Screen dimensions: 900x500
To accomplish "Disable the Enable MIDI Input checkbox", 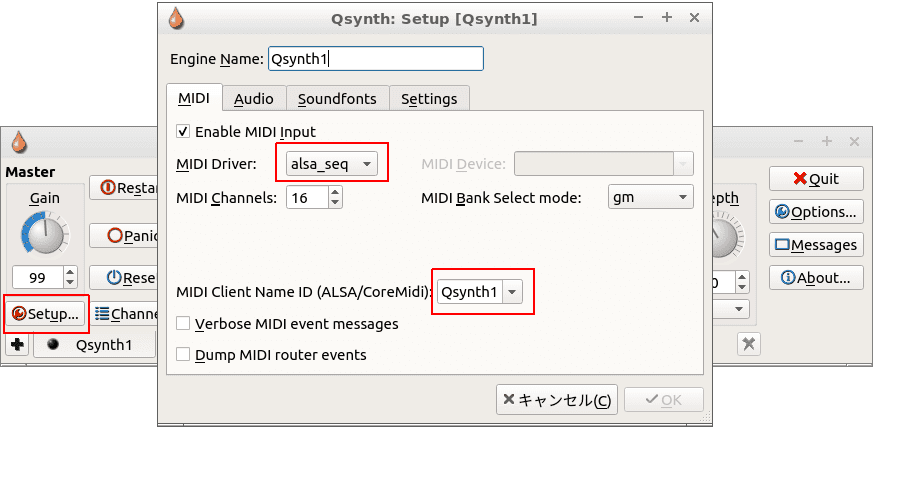I will (x=183, y=131).
